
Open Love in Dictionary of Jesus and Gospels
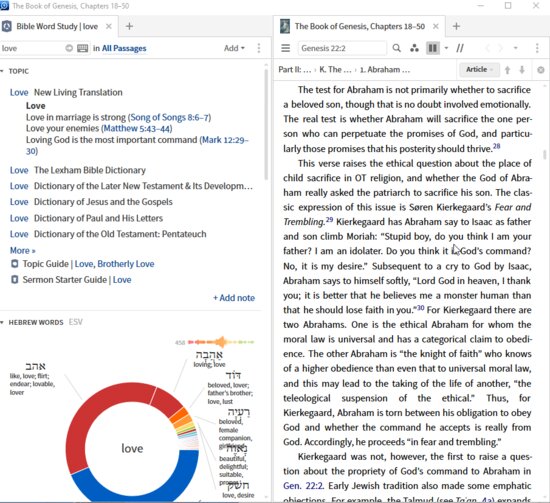click(x=19, y=202)
